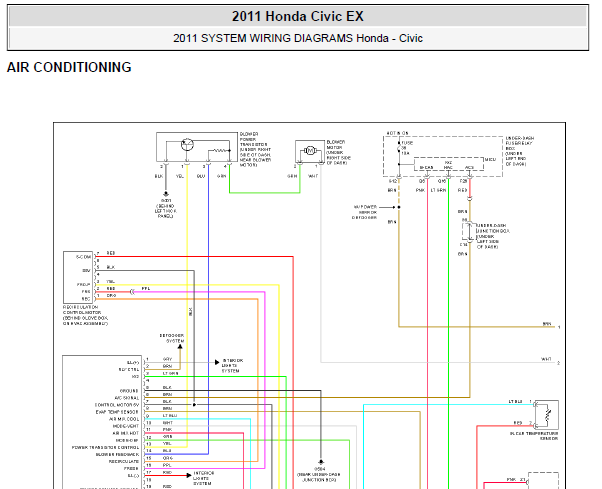Click the 'PPL' label on the magenta wire

coord(146,288)
